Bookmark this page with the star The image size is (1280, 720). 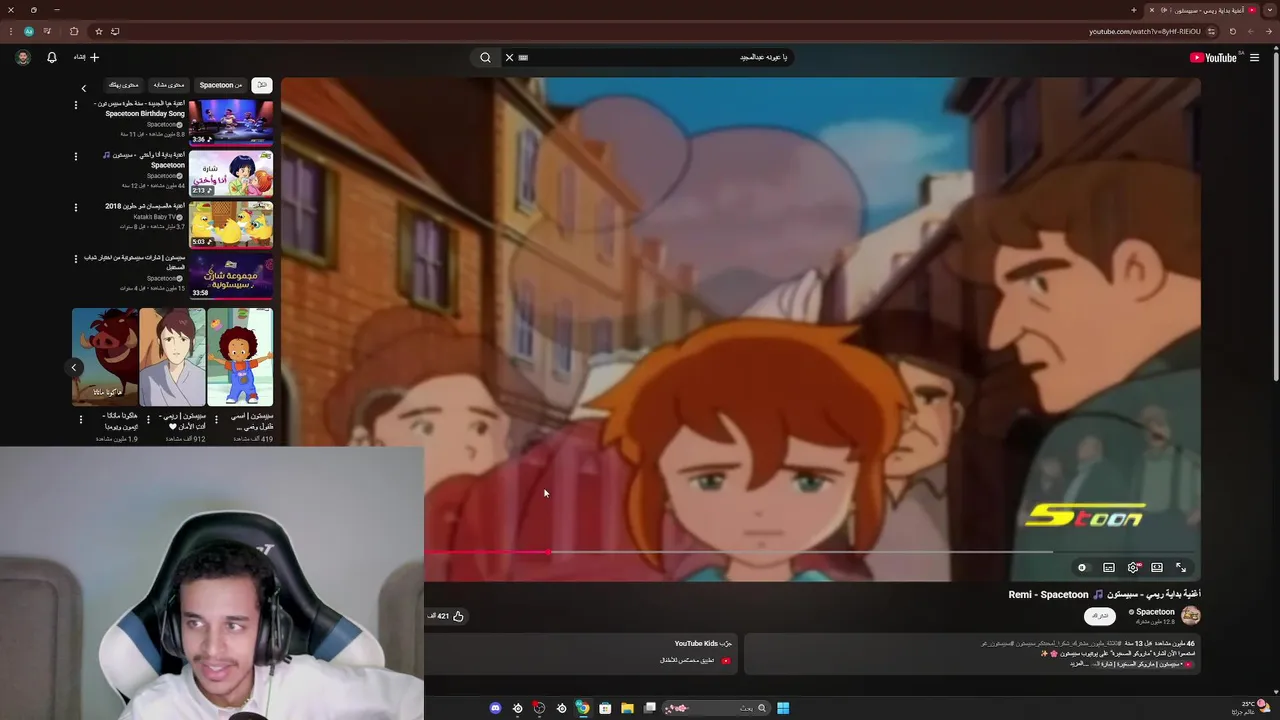click(98, 31)
